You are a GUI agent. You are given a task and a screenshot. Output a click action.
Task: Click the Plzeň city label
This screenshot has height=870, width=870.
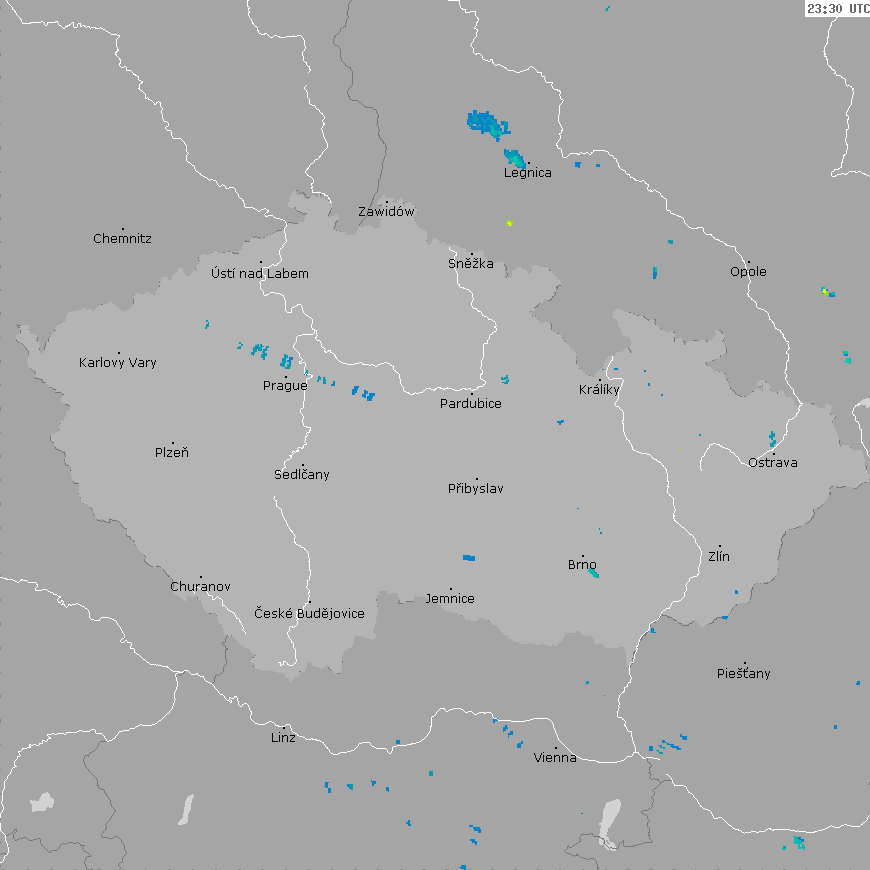[172, 452]
